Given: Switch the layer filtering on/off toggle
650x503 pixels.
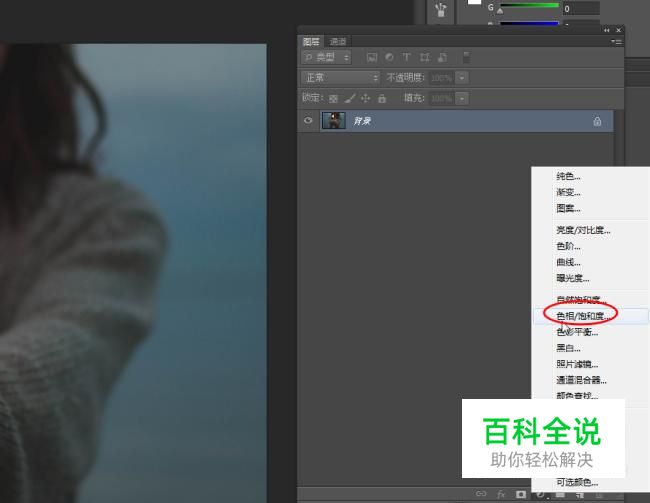Looking at the screenshot, I should 466,57.
